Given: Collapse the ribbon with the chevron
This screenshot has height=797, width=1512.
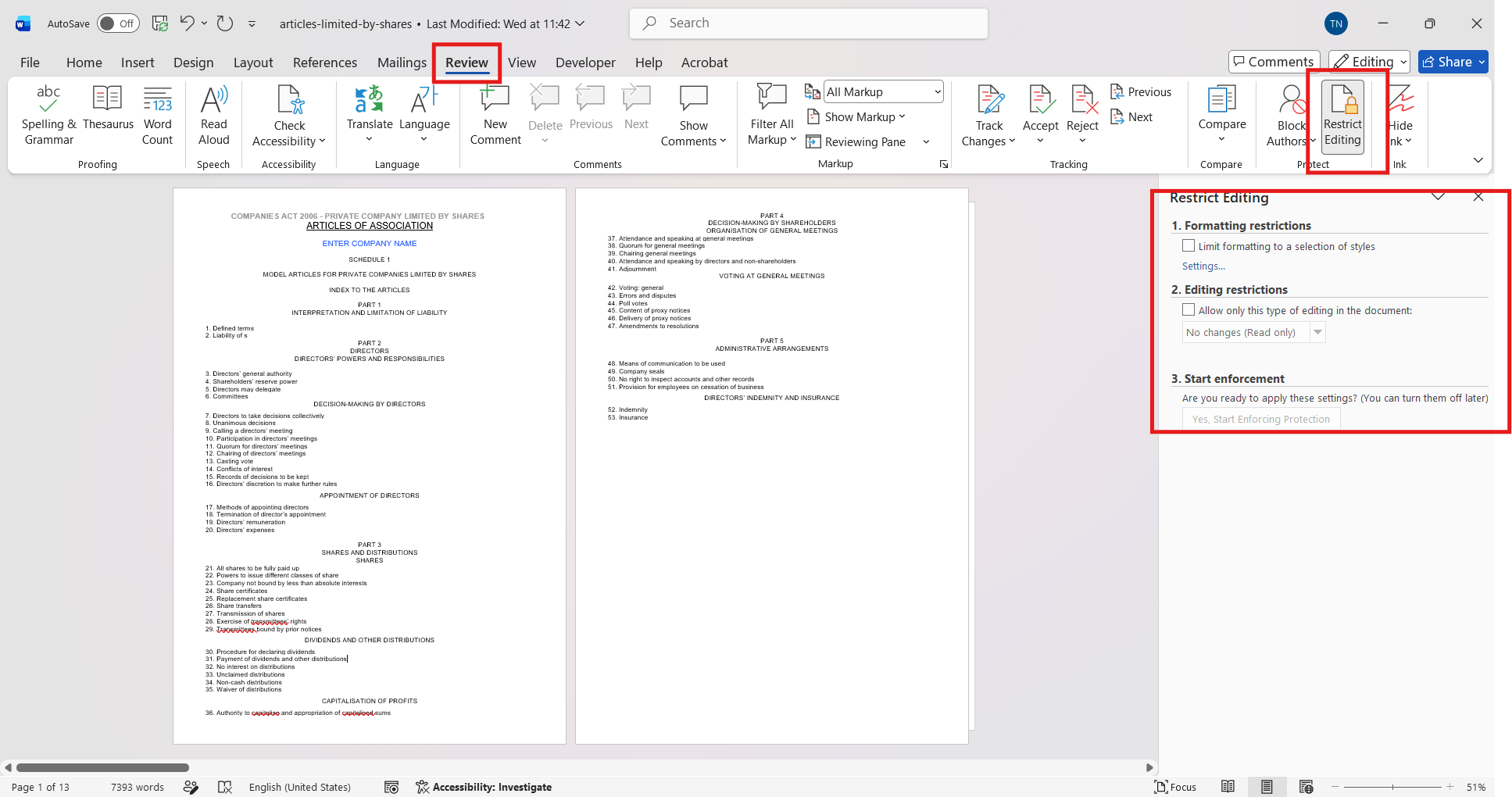Looking at the screenshot, I should (1478, 160).
